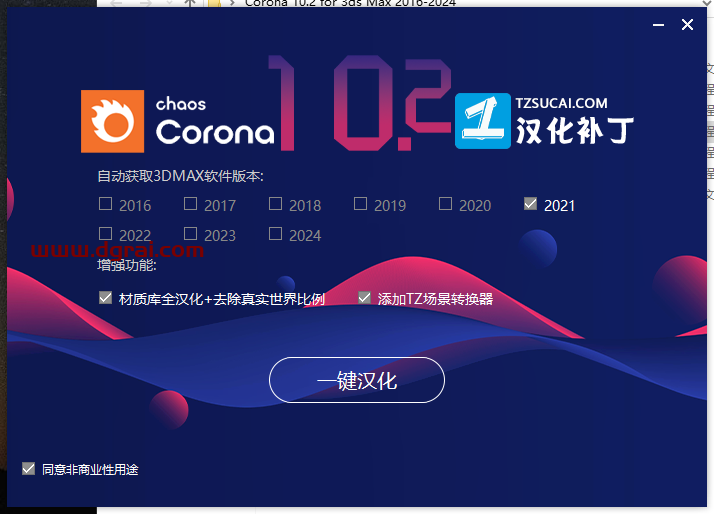The width and height of the screenshot is (714, 514).
Task: Check the 2022 version checkbox
Action: [105, 234]
